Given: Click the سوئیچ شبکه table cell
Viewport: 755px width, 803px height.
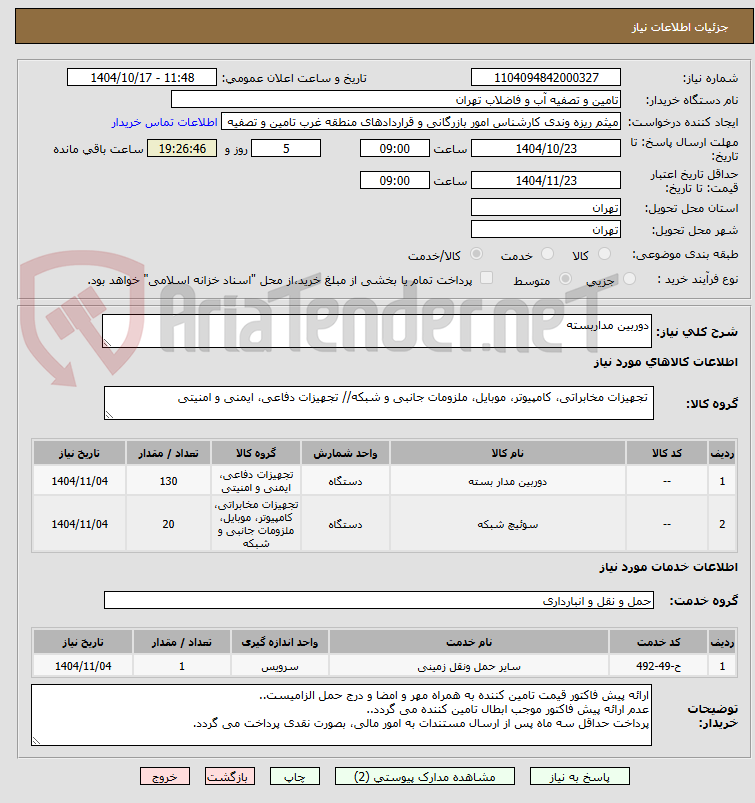Looking at the screenshot, I should click(508, 524).
